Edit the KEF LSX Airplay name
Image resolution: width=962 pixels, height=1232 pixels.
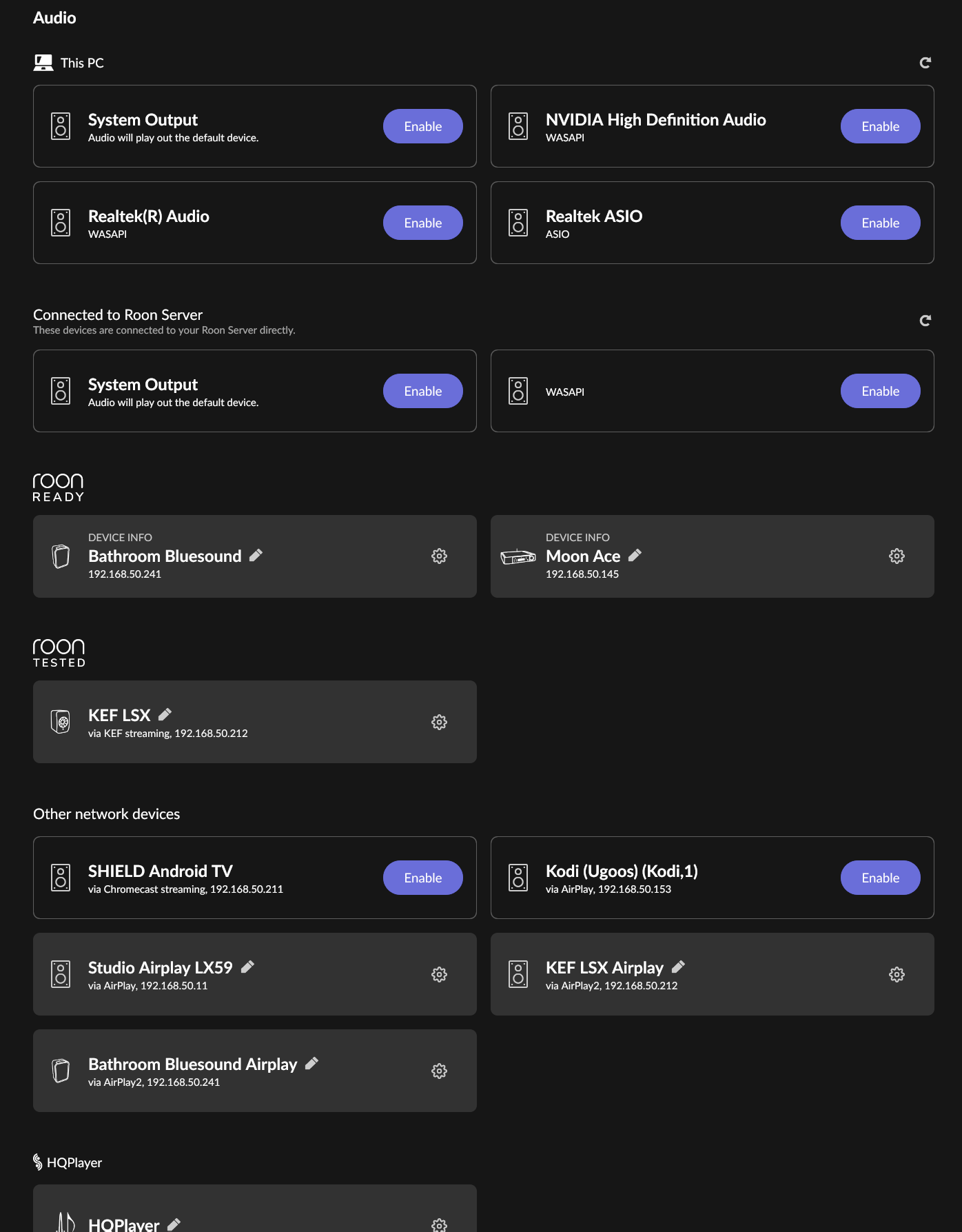pos(678,967)
